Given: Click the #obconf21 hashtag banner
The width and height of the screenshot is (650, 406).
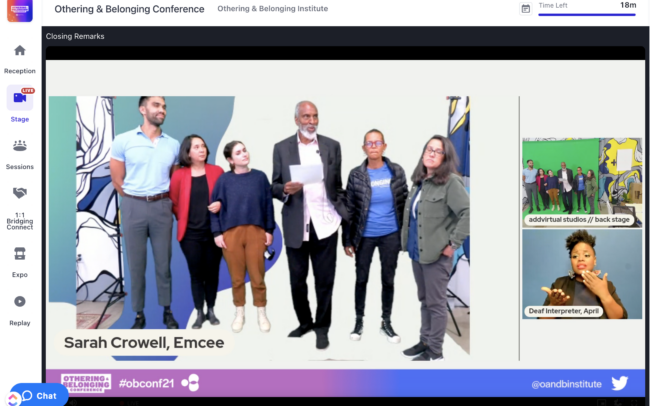Looking at the screenshot, I should coord(146,383).
